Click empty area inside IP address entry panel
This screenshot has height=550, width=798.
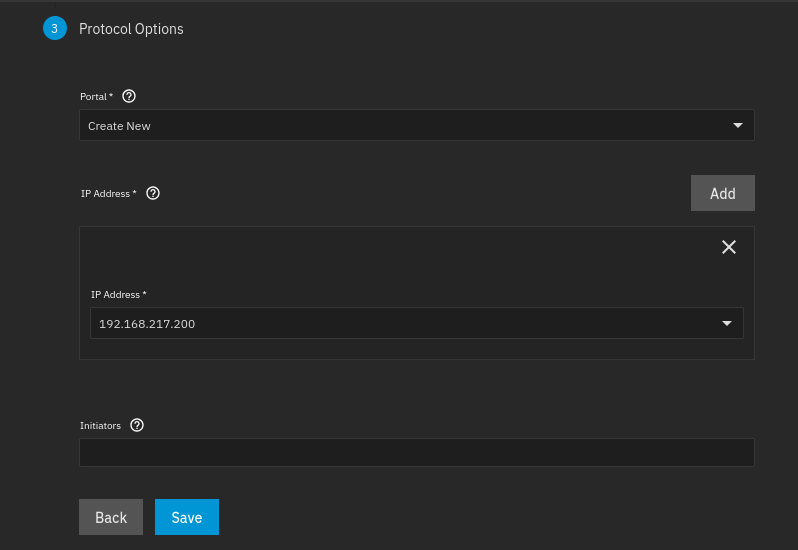tap(400, 260)
